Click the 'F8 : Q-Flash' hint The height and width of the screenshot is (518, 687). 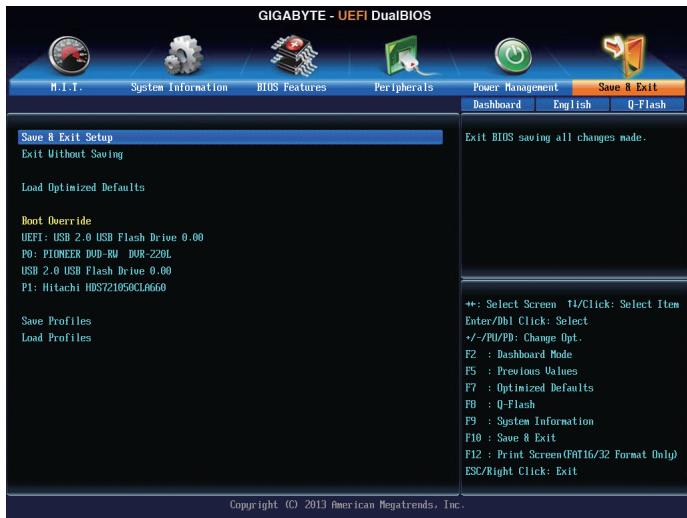click(500, 404)
